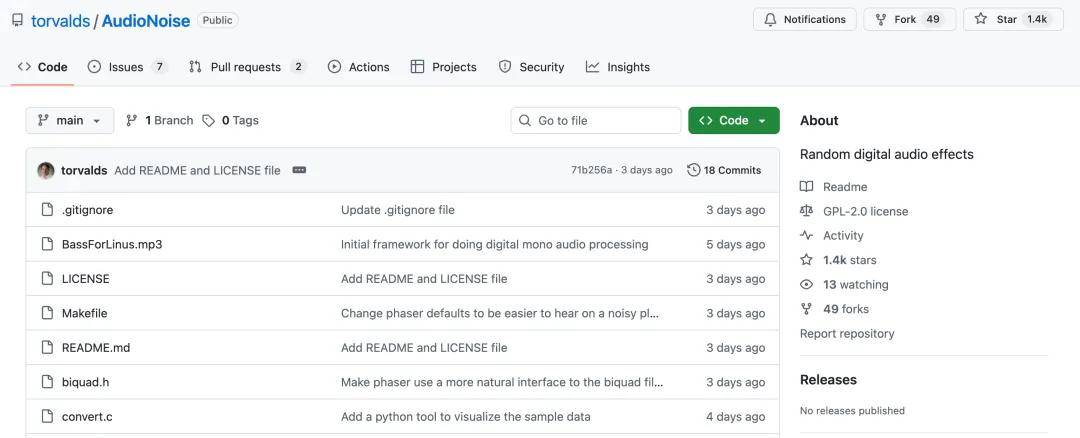
Task: Click the file icon next to LICENSE
Action: (x=47, y=278)
